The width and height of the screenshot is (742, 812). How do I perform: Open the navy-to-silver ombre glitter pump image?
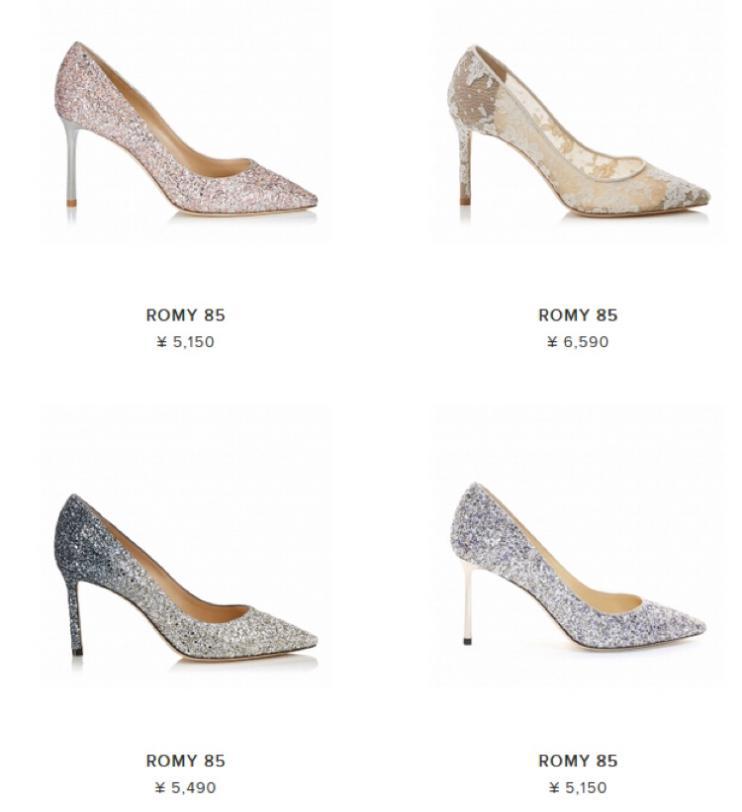185,576
